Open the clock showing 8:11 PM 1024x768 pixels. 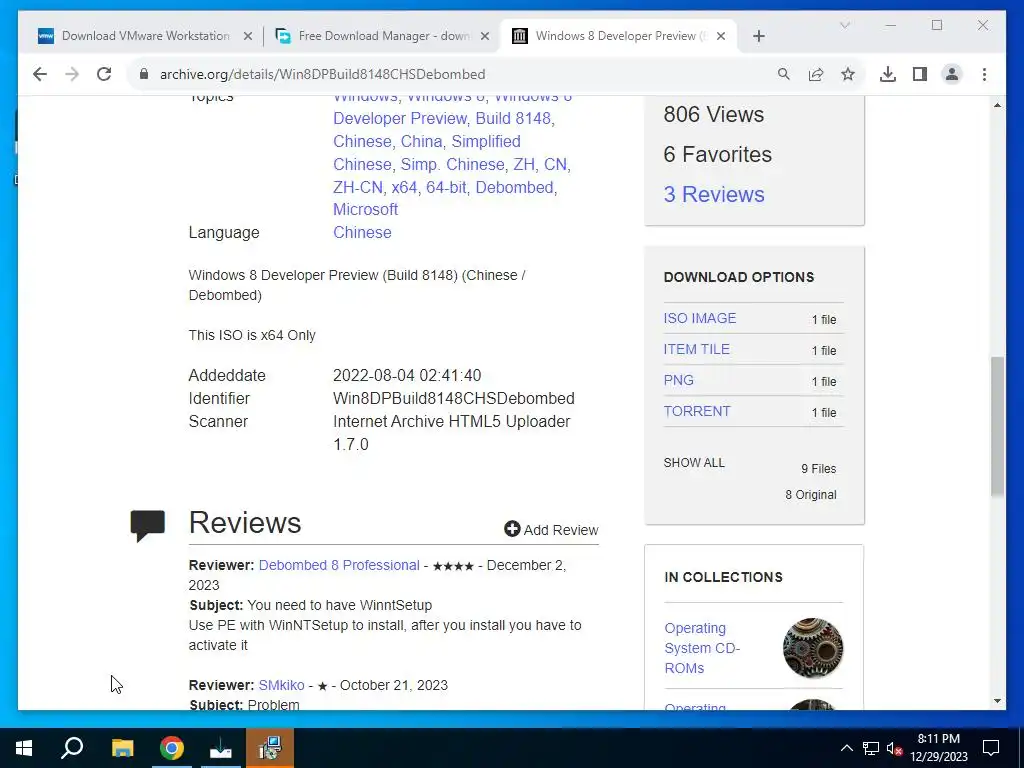[x=938, y=748]
